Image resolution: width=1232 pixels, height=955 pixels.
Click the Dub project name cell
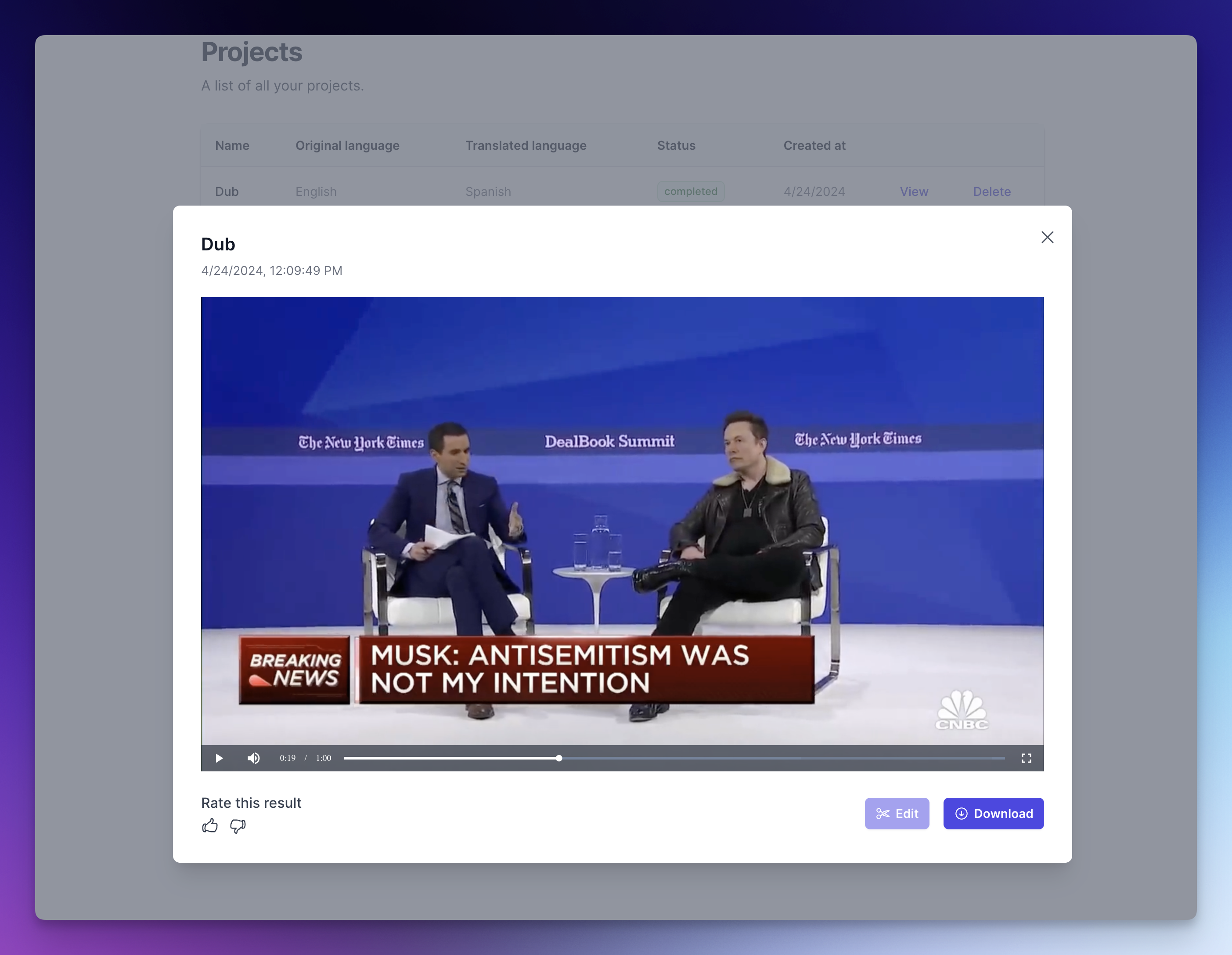[x=227, y=192]
